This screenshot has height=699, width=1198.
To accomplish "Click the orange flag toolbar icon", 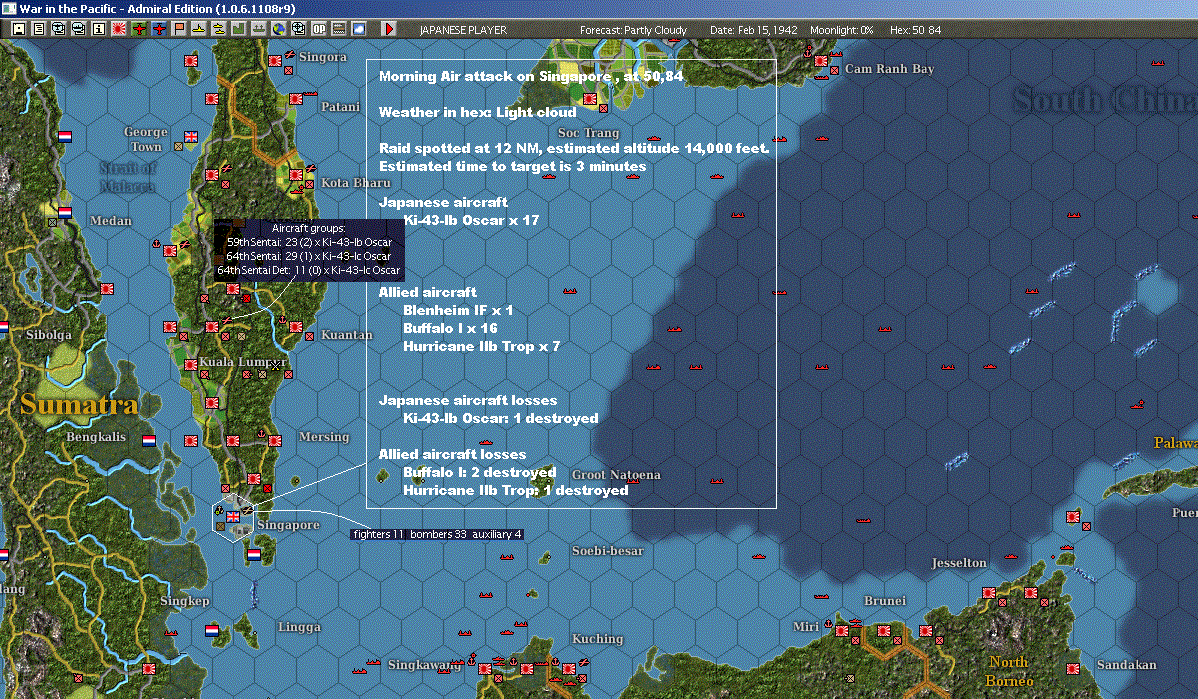I will (x=179, y=29).
